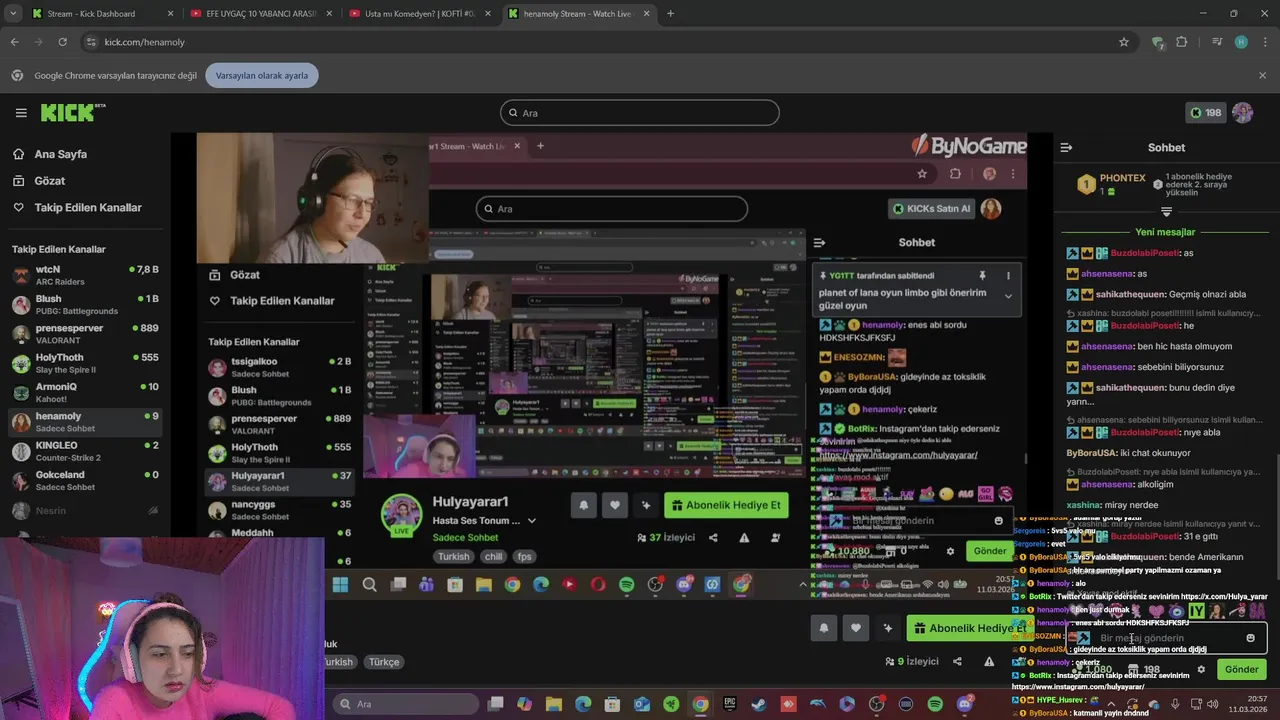Report the stream with the warning icon
The width and height of the screenshot is (1280, 720).
(x=989, y=661)
